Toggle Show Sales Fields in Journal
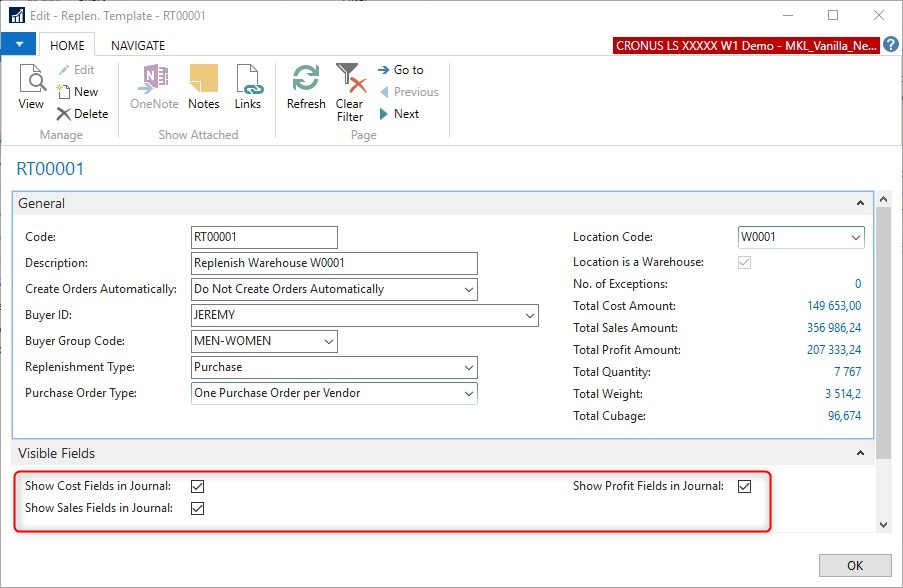The image size is (903, 588). pyautogui.click(x=198, y=509)
